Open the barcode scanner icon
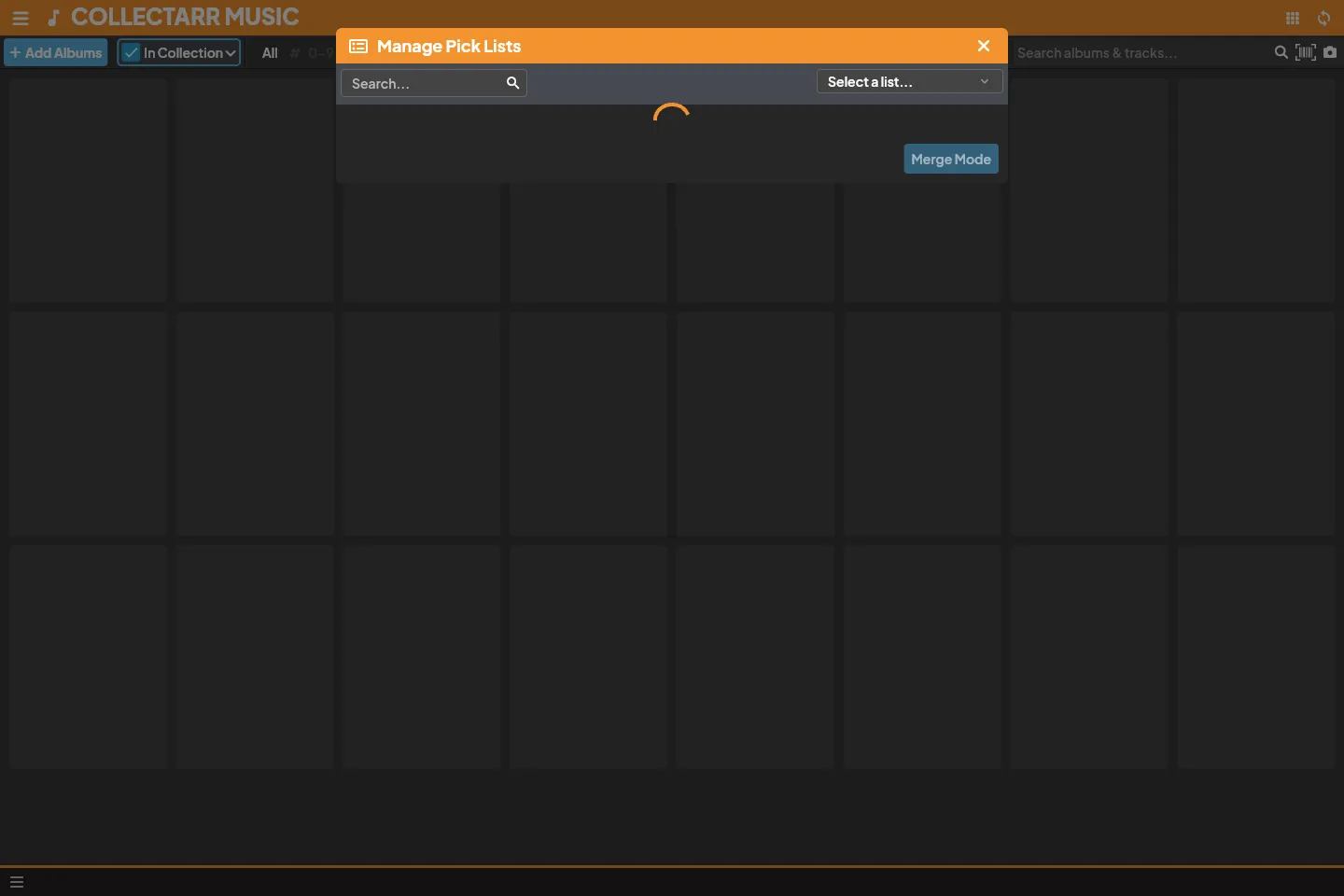This screenshot has height=896, width=1344. (x=1306, y=52)
